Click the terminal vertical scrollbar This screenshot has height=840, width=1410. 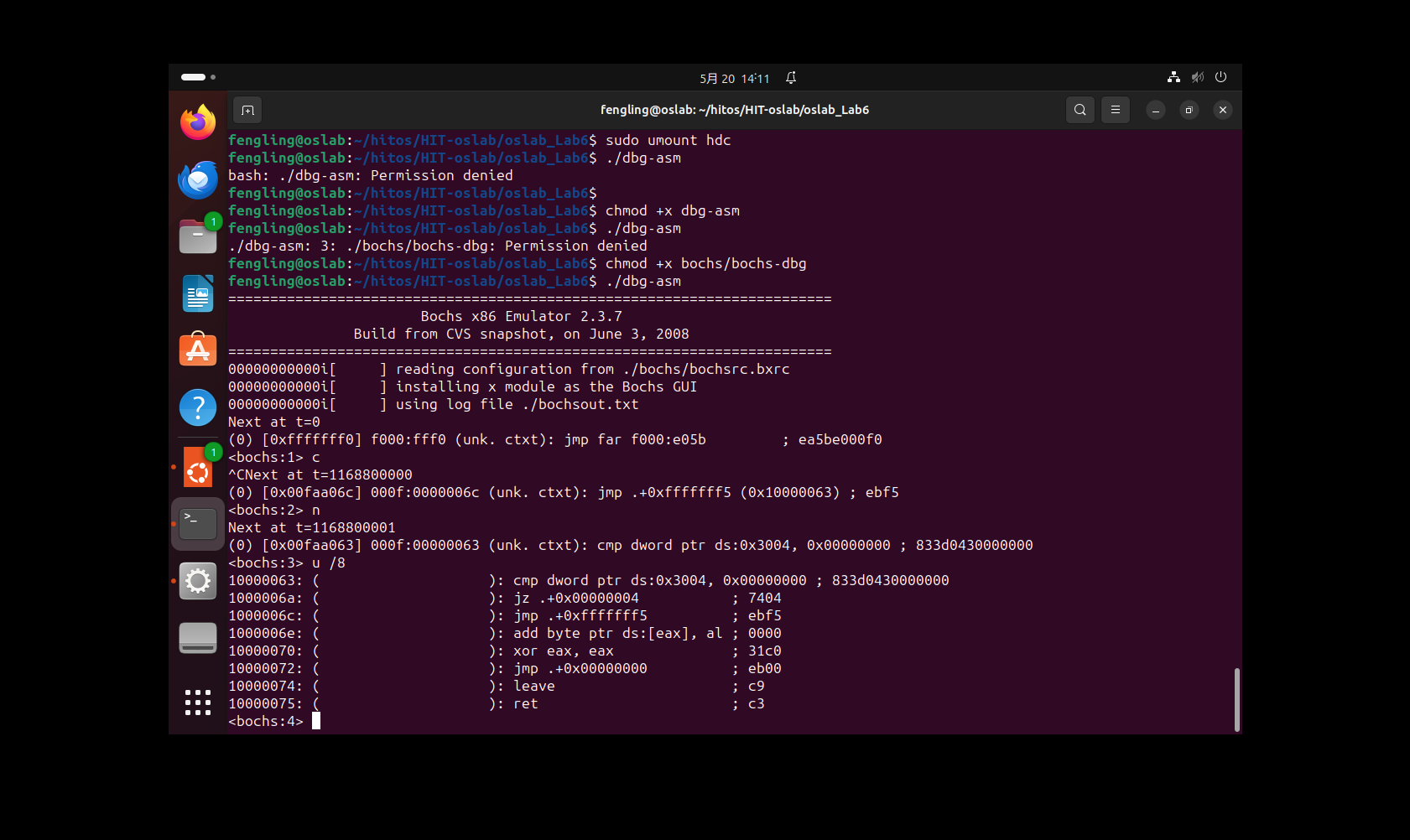pyautogui.click(x=1236, y=699)
